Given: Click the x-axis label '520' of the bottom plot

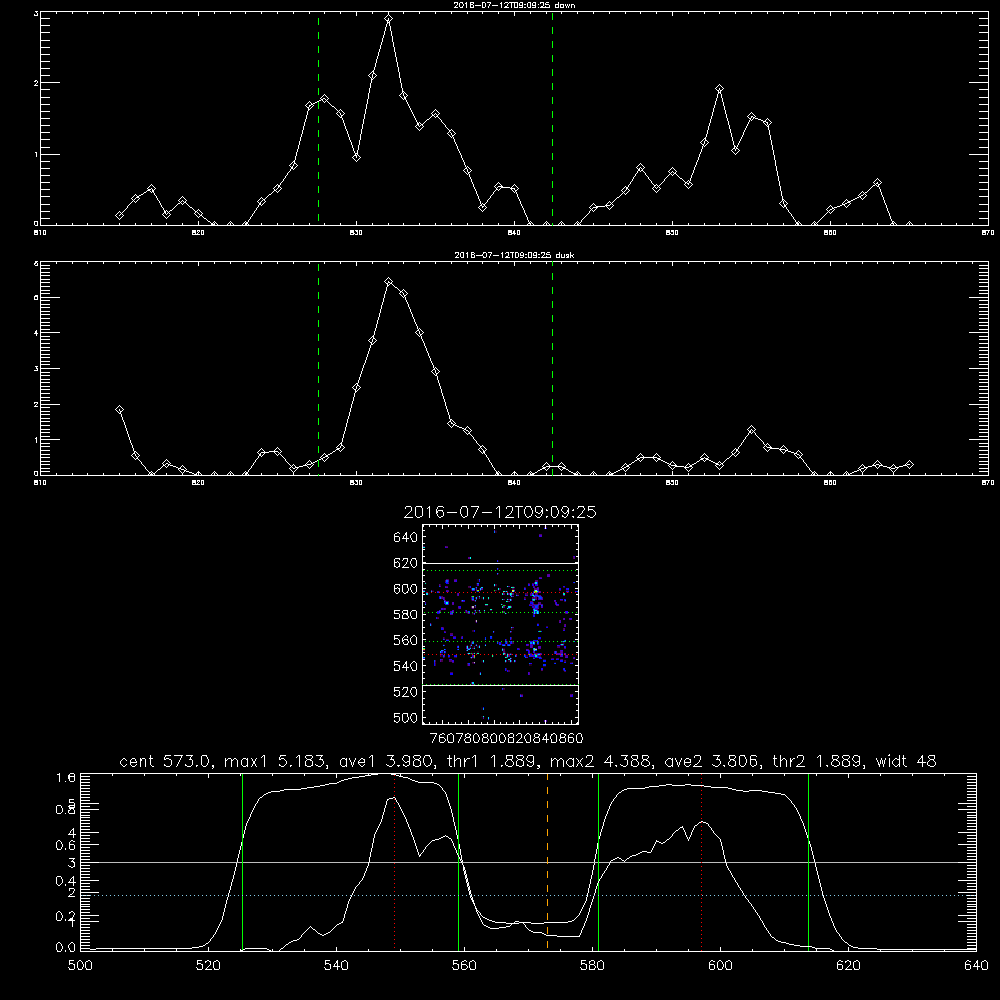Looking at the screenshot, I should (208, 966).
